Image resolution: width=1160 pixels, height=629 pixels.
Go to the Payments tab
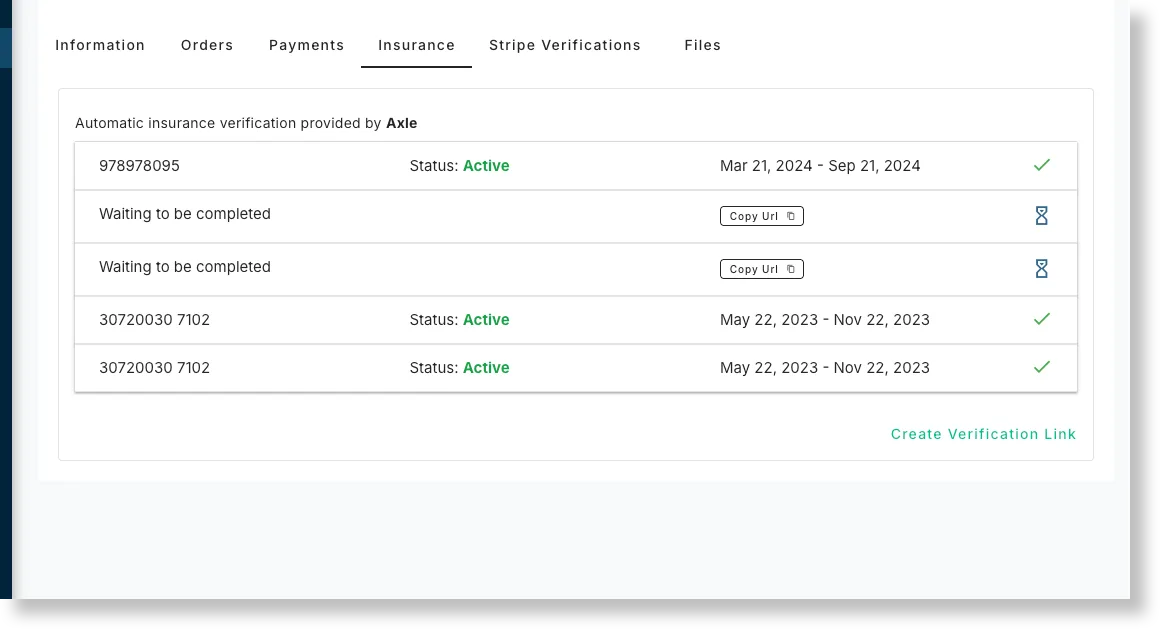[x=306, y=45]
